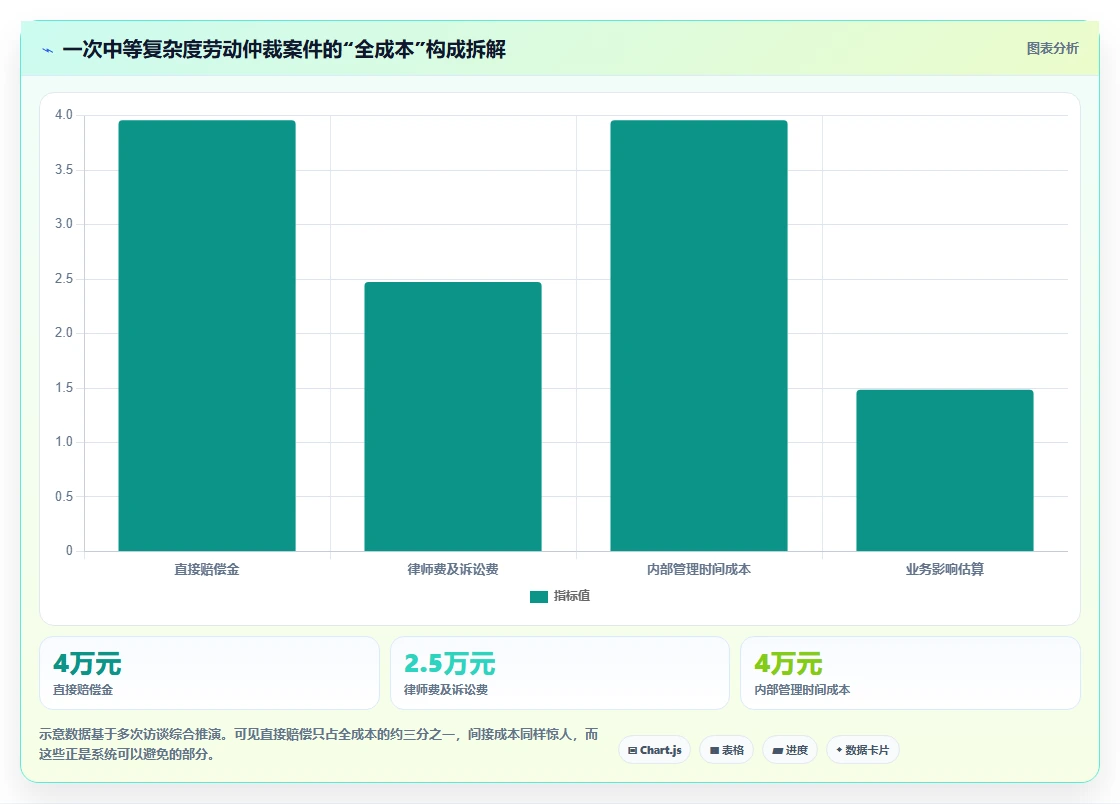Click the 律师费及诉讼费 bar in the chart
The image size is (1120, 804).
[x=453, y=416]
